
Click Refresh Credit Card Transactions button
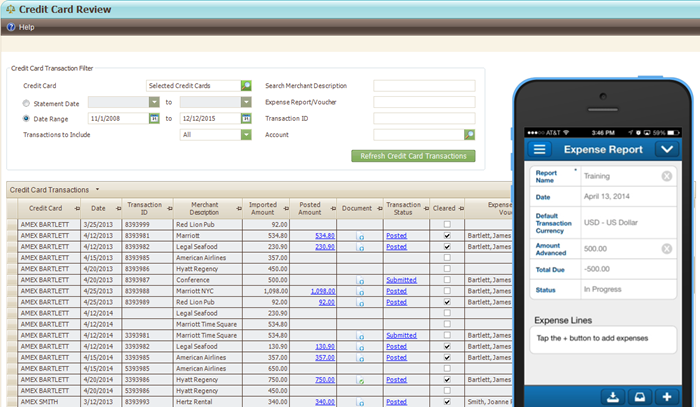[x=413, y=156]
